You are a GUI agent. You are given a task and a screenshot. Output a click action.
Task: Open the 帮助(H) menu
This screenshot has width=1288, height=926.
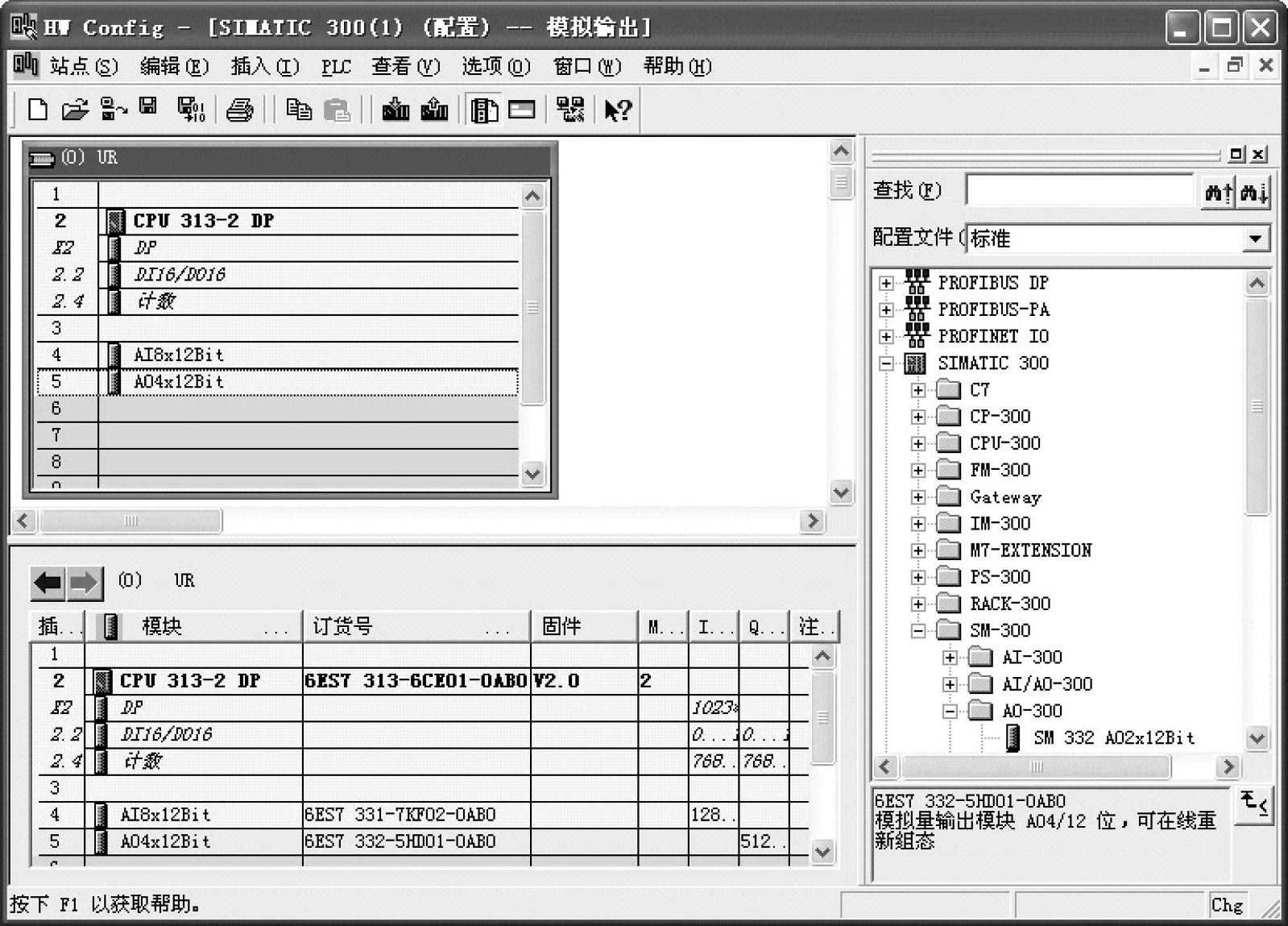[x=677, y=66]
